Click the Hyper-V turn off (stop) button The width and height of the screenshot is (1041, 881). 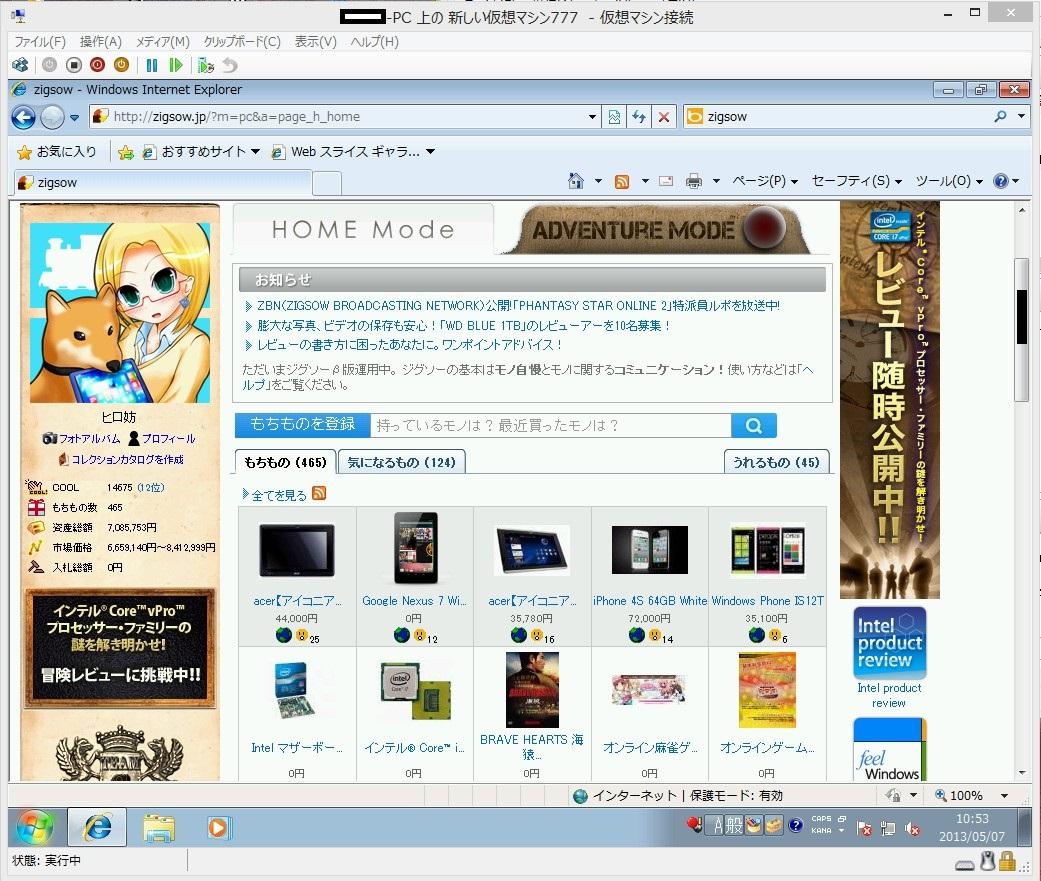pos(74,65)
